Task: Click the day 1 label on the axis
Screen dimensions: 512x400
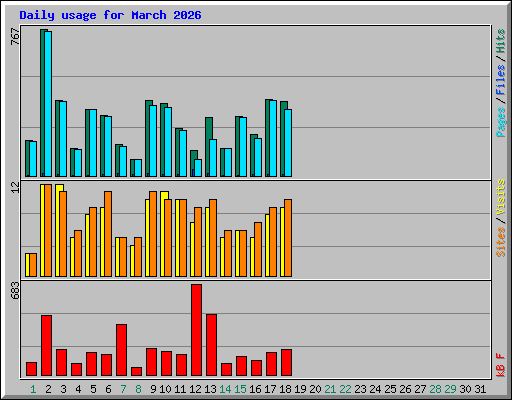Action: (33, 389)
